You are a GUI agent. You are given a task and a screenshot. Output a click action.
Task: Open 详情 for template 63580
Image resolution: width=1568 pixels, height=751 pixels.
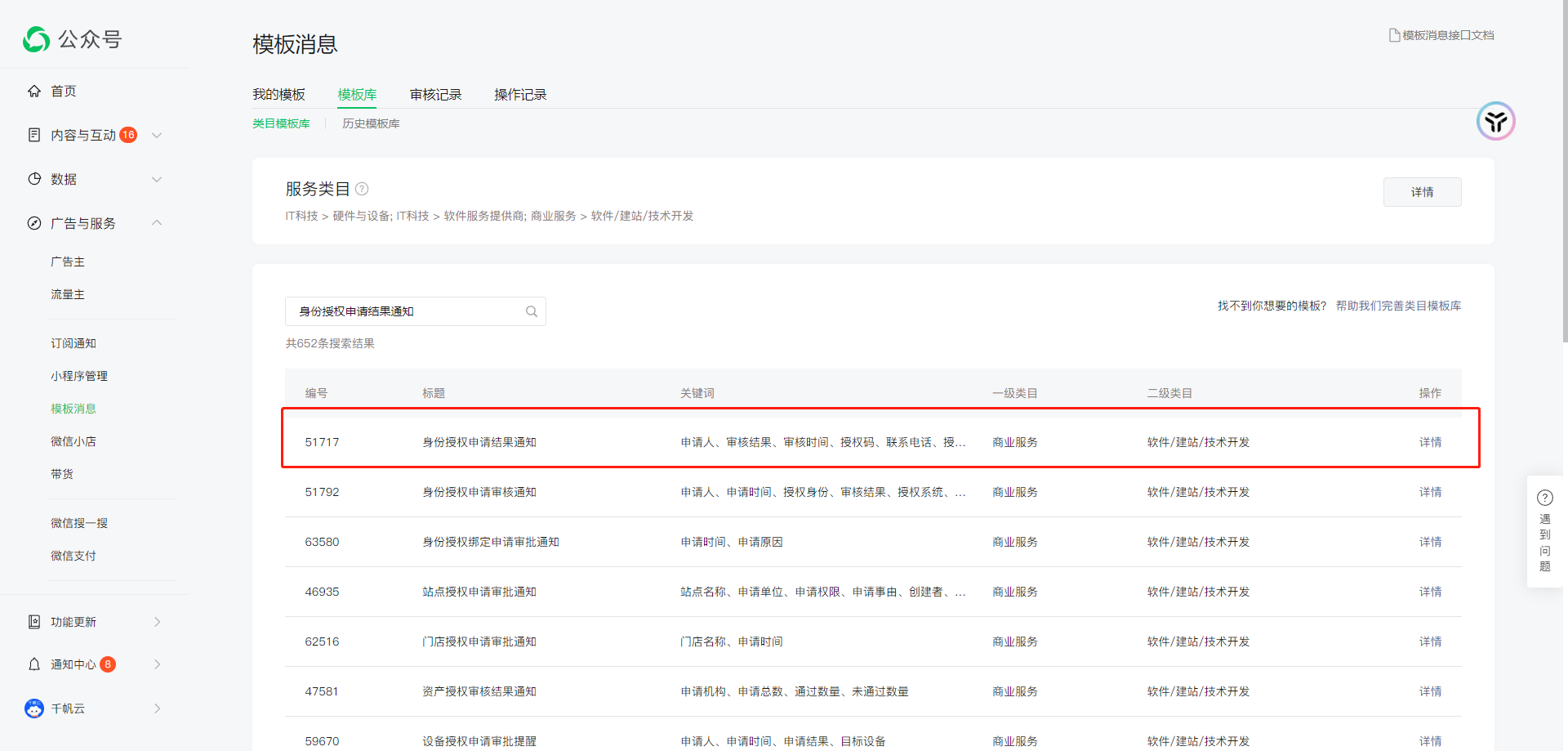click(1430, 542)
